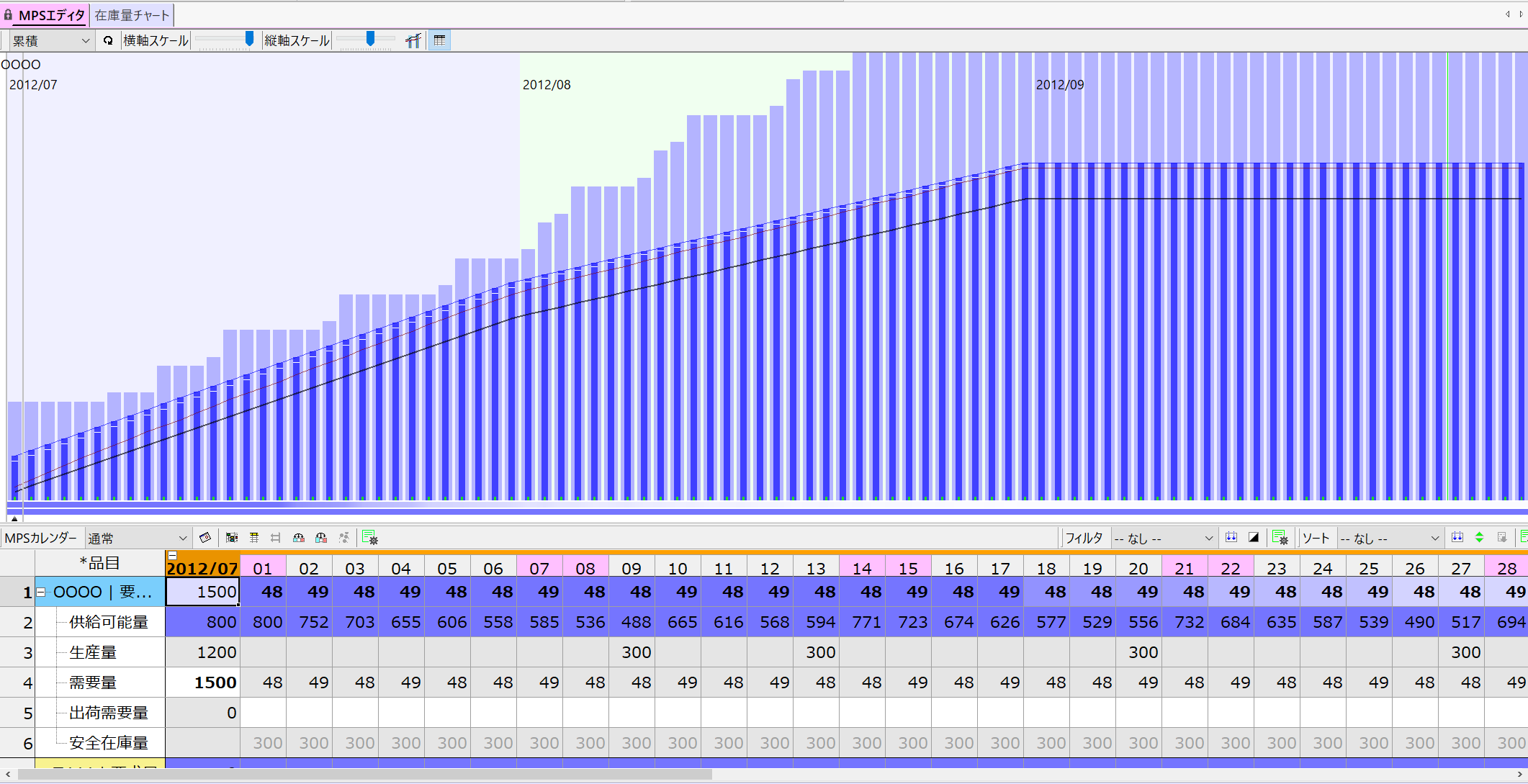Select the 出荷需要量 row label

(x=109, y=713)
